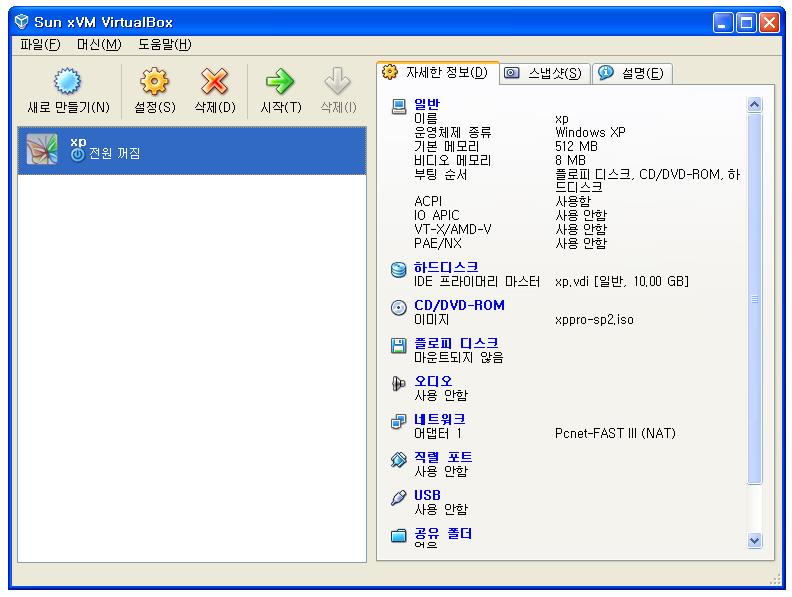This screenshot has height=597, width=792.
Task: Click the VT-X/AMD-V label
Action: (x=453, y=229)
